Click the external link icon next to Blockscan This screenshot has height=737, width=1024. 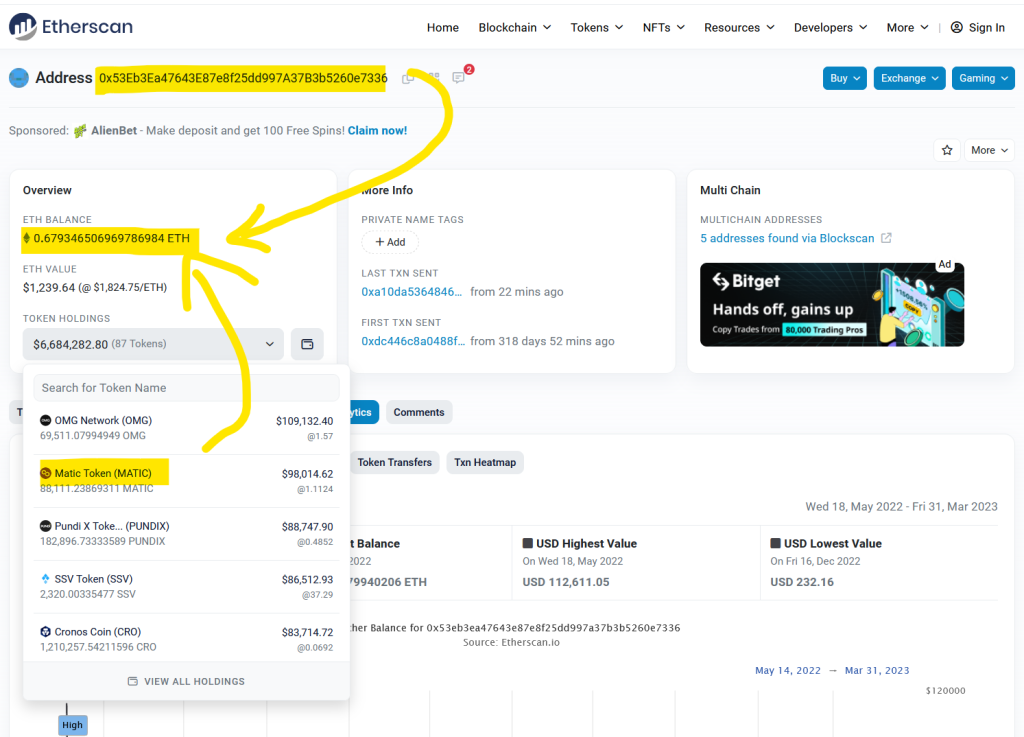pyautogui.click(x=886, y=238)
